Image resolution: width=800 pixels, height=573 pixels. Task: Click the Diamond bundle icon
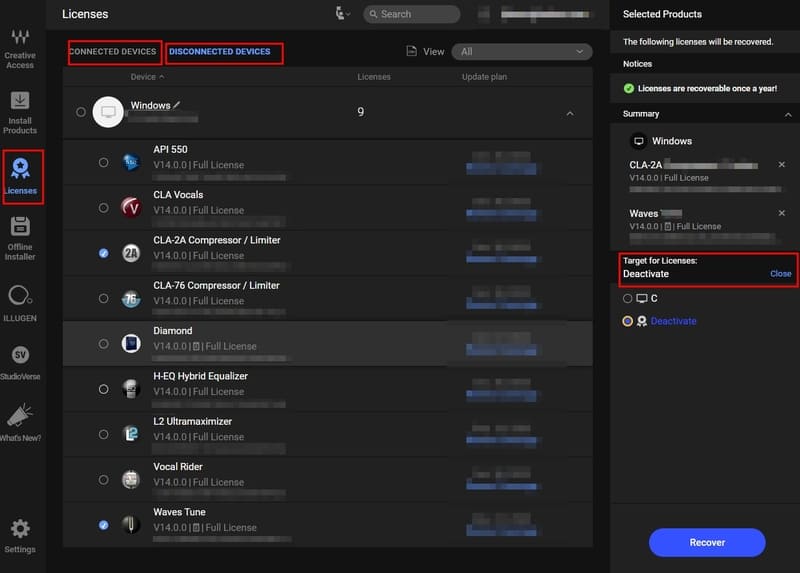click(131, 343)
